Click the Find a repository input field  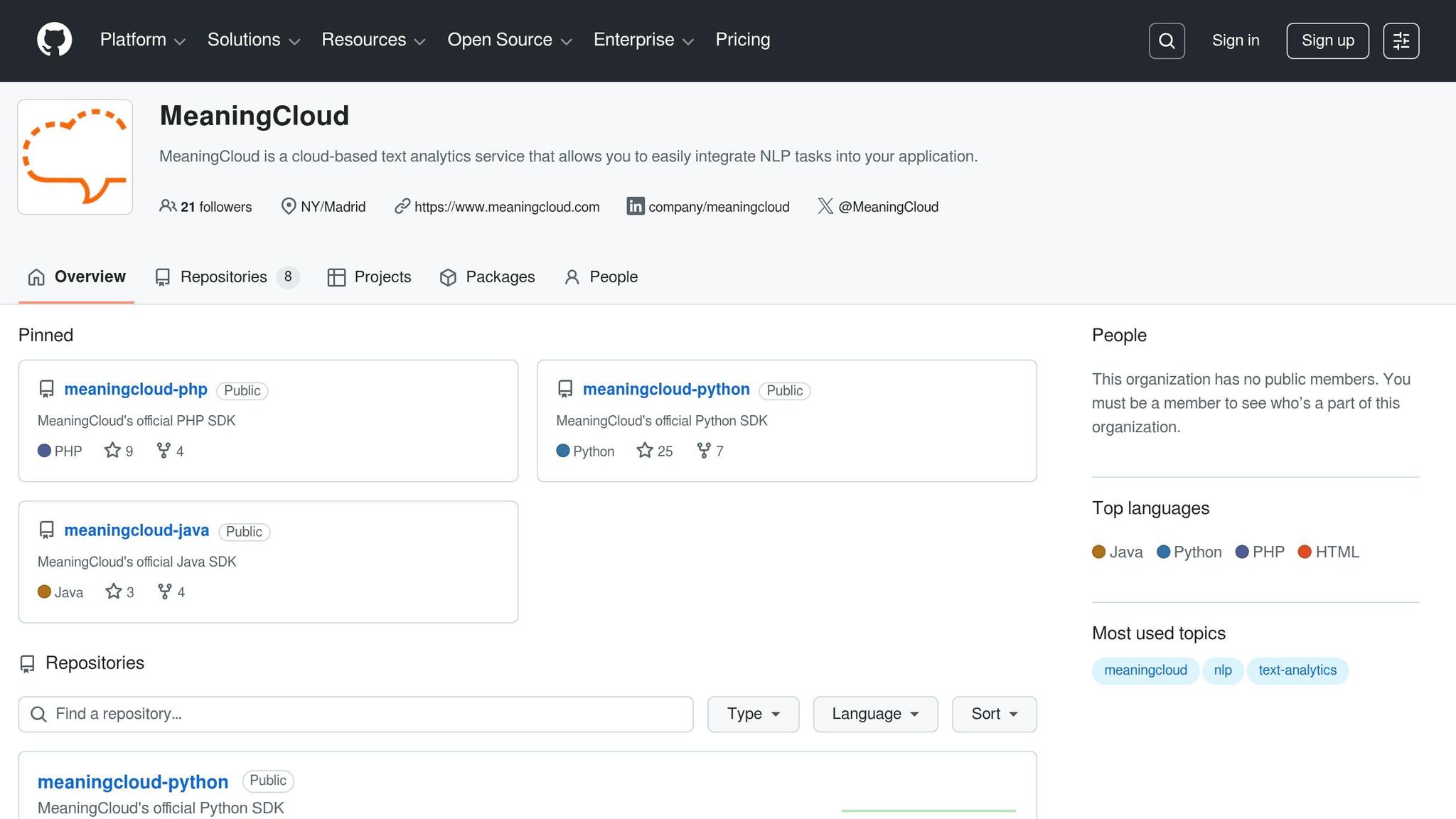click(355, 714)
